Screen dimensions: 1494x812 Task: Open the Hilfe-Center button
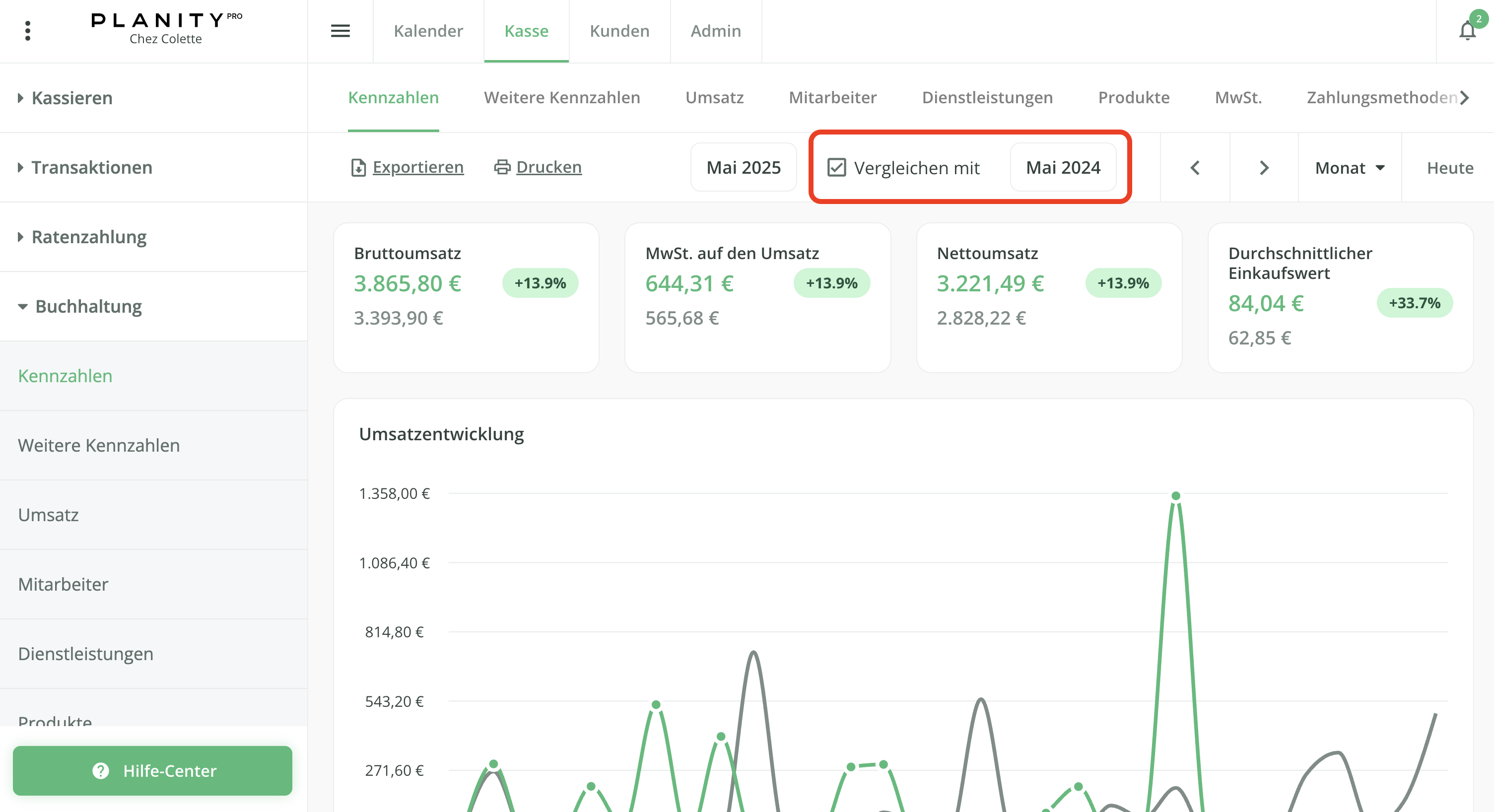click(x=152, y=770)
